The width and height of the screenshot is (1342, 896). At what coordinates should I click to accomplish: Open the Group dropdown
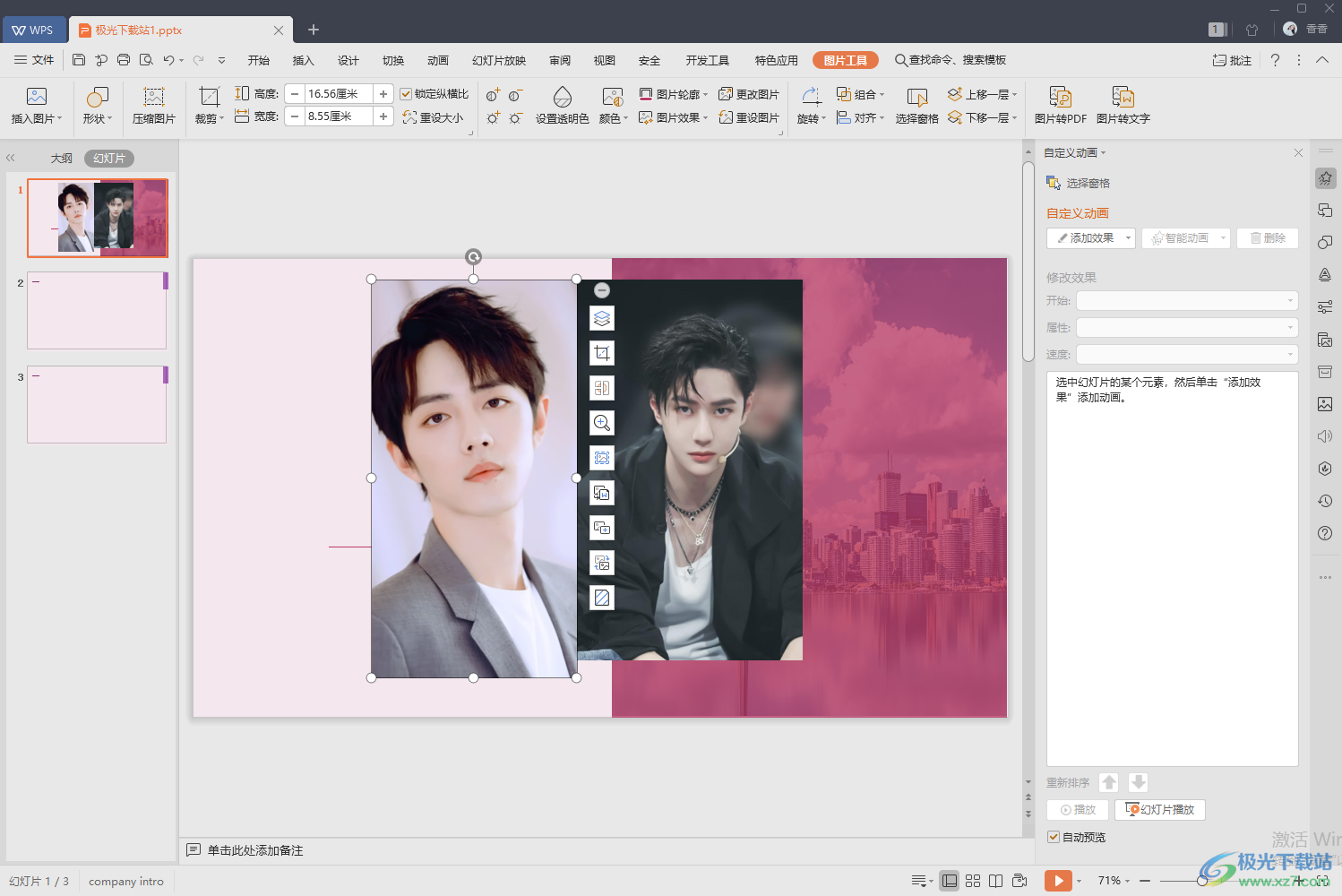(x=860, y=94)
